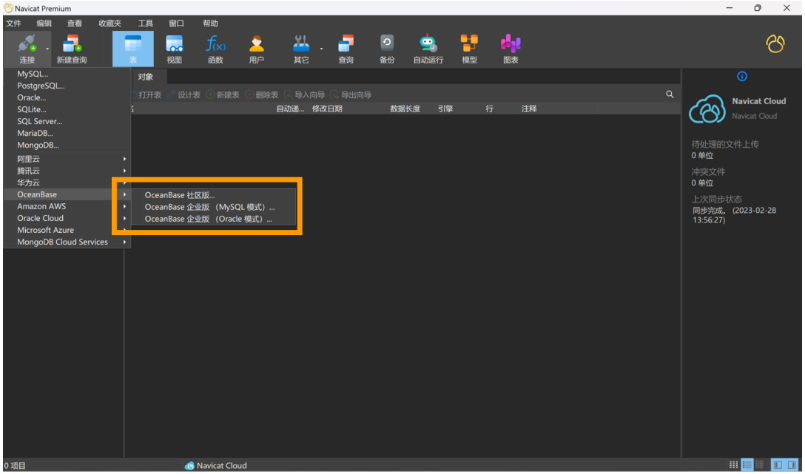Click the info icon above Navicat Cloud
This screenshot has height=474, width=805.
(742, 77)
